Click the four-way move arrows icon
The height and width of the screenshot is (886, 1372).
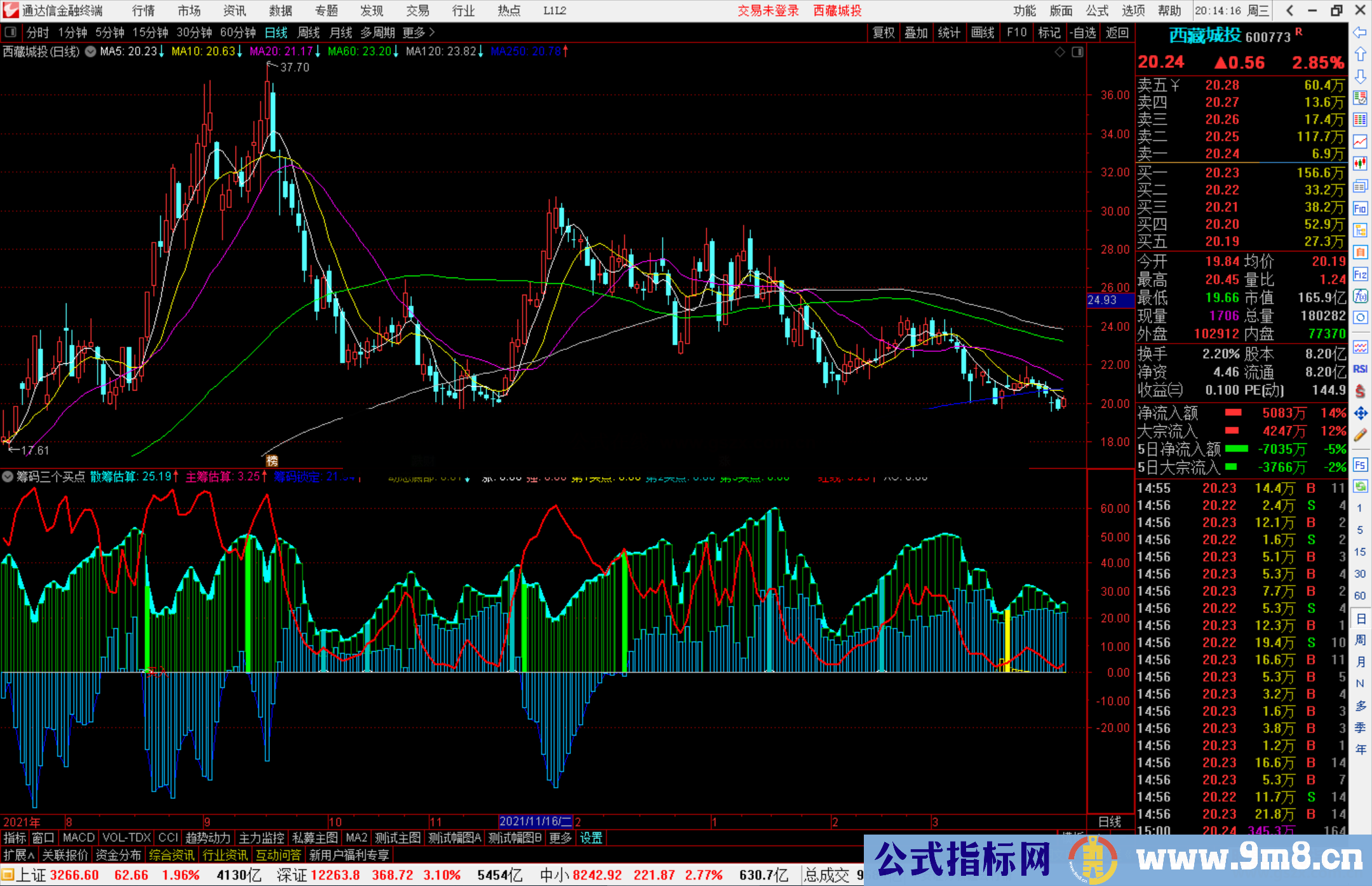pyautogui.click(x=1360, y=413)
